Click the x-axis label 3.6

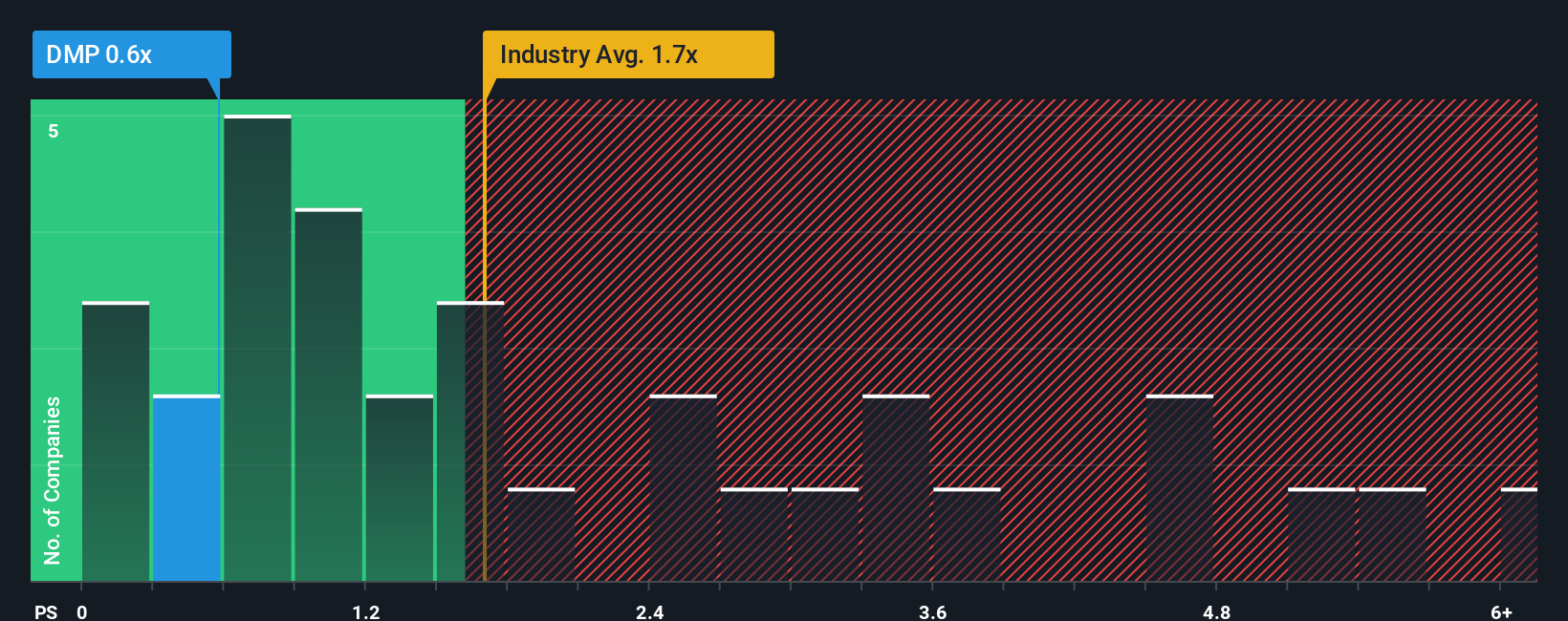(x=933, y=611)
